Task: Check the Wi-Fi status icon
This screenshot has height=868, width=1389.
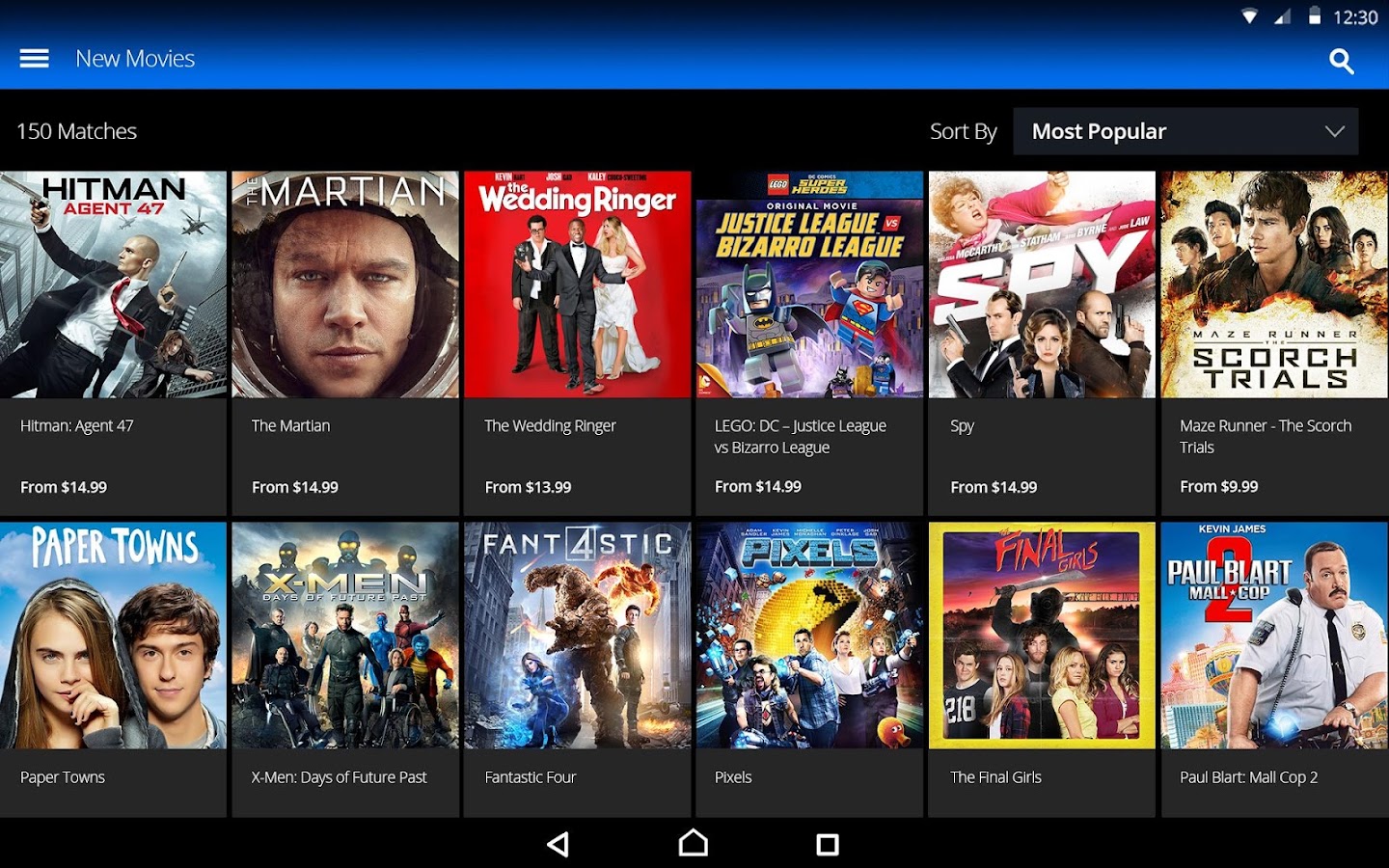Action: pos(1250,16)
